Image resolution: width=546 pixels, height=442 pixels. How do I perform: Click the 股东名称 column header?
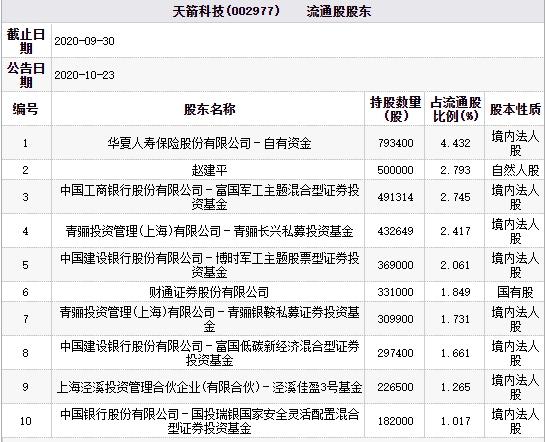(x=209, y=109)
